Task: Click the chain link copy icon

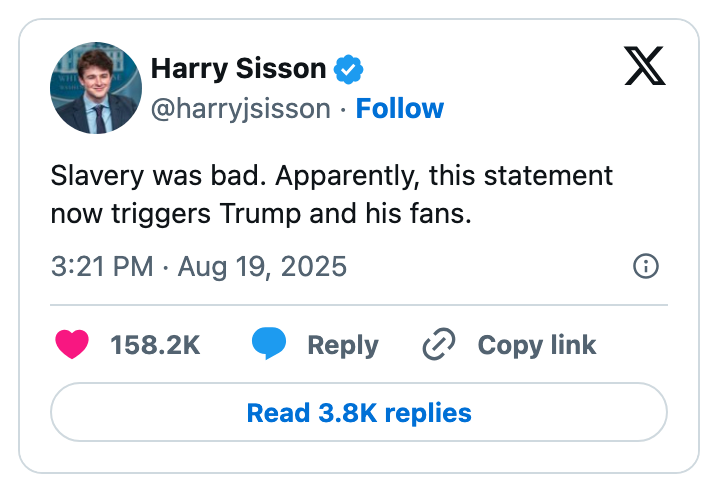Action: point(439,345)
